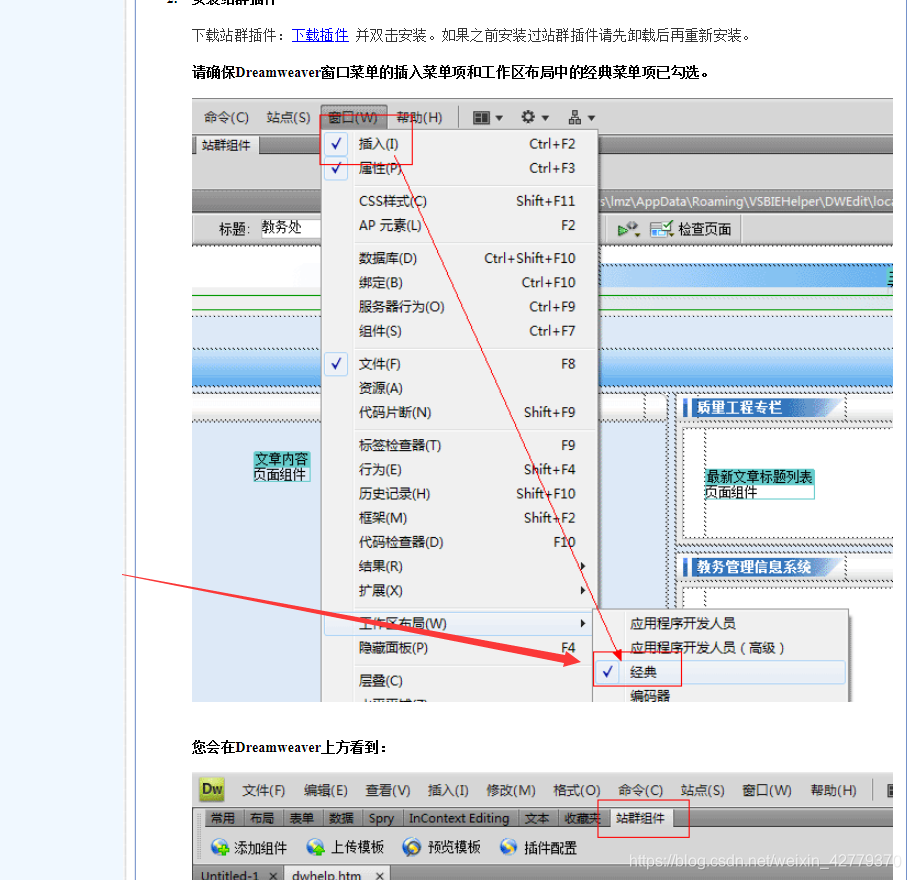This screenshot has height=880, width=911.
Task: Switch to the 数据 insert tab
Action: (341, 818)
